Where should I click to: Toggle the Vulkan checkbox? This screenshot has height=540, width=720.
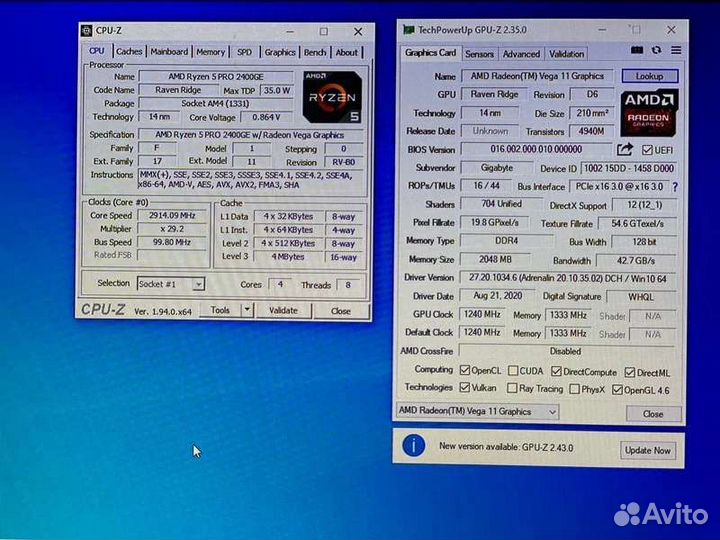[465, 388]
